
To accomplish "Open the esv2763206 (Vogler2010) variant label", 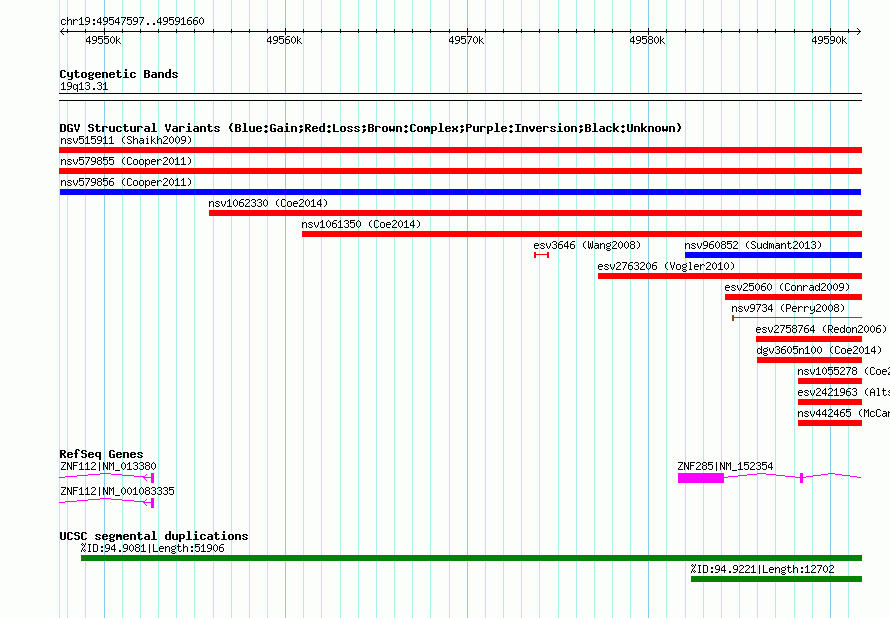I will coord(666,266).
